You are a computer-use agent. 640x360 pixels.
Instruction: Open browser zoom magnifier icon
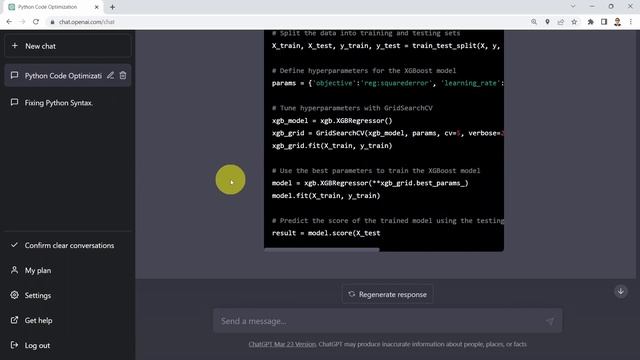pyautogui.click(x=534, y=22)
